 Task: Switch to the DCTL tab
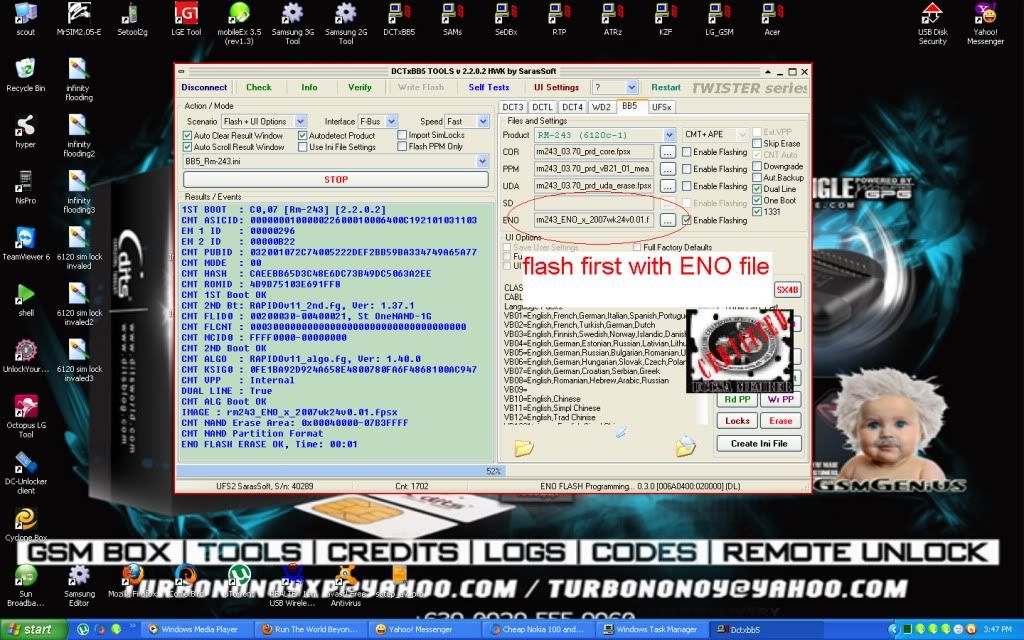[x=542, y=107]
